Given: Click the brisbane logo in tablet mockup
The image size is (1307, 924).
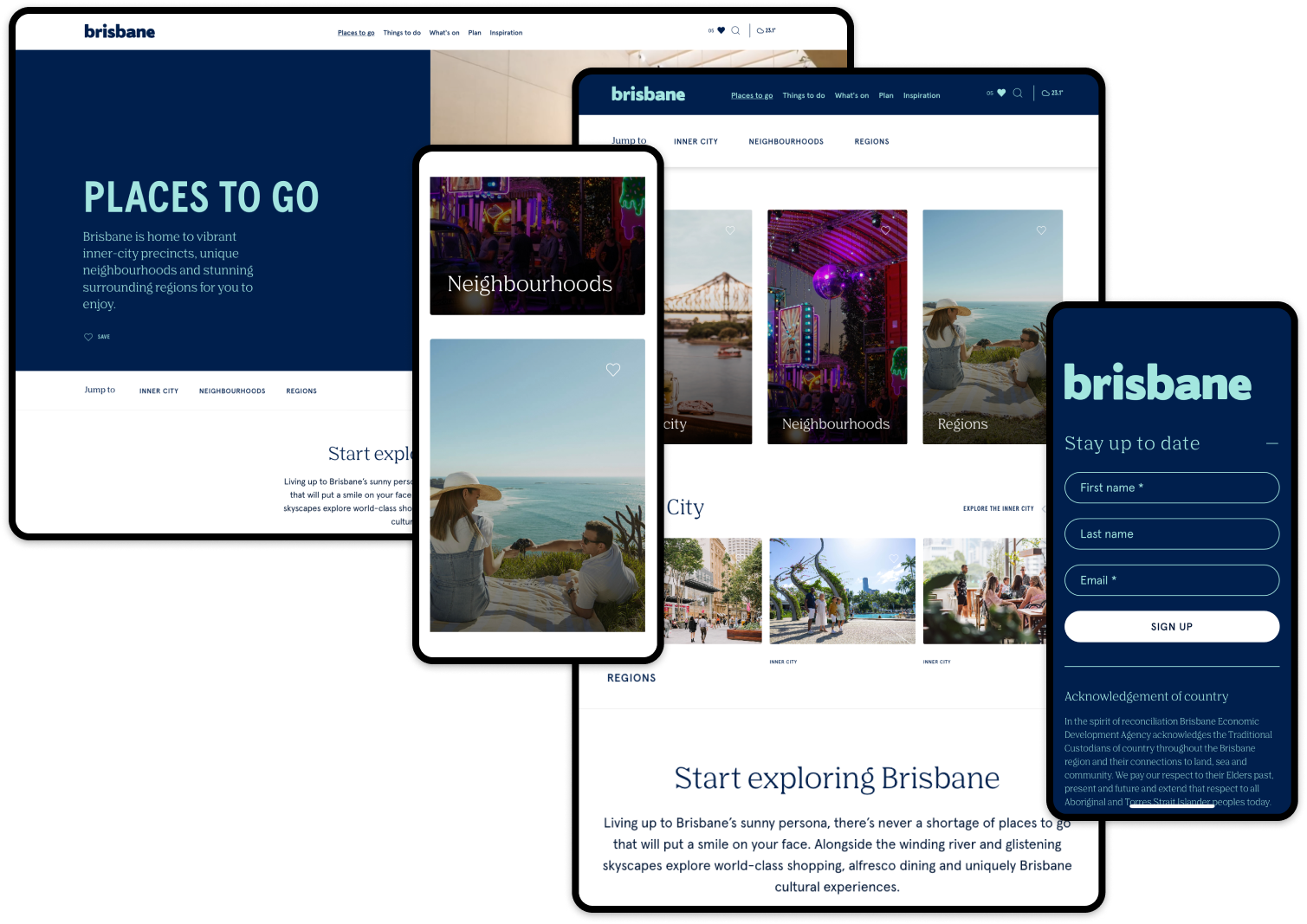Looking at the screenshot, I should [x=648, y=94].
